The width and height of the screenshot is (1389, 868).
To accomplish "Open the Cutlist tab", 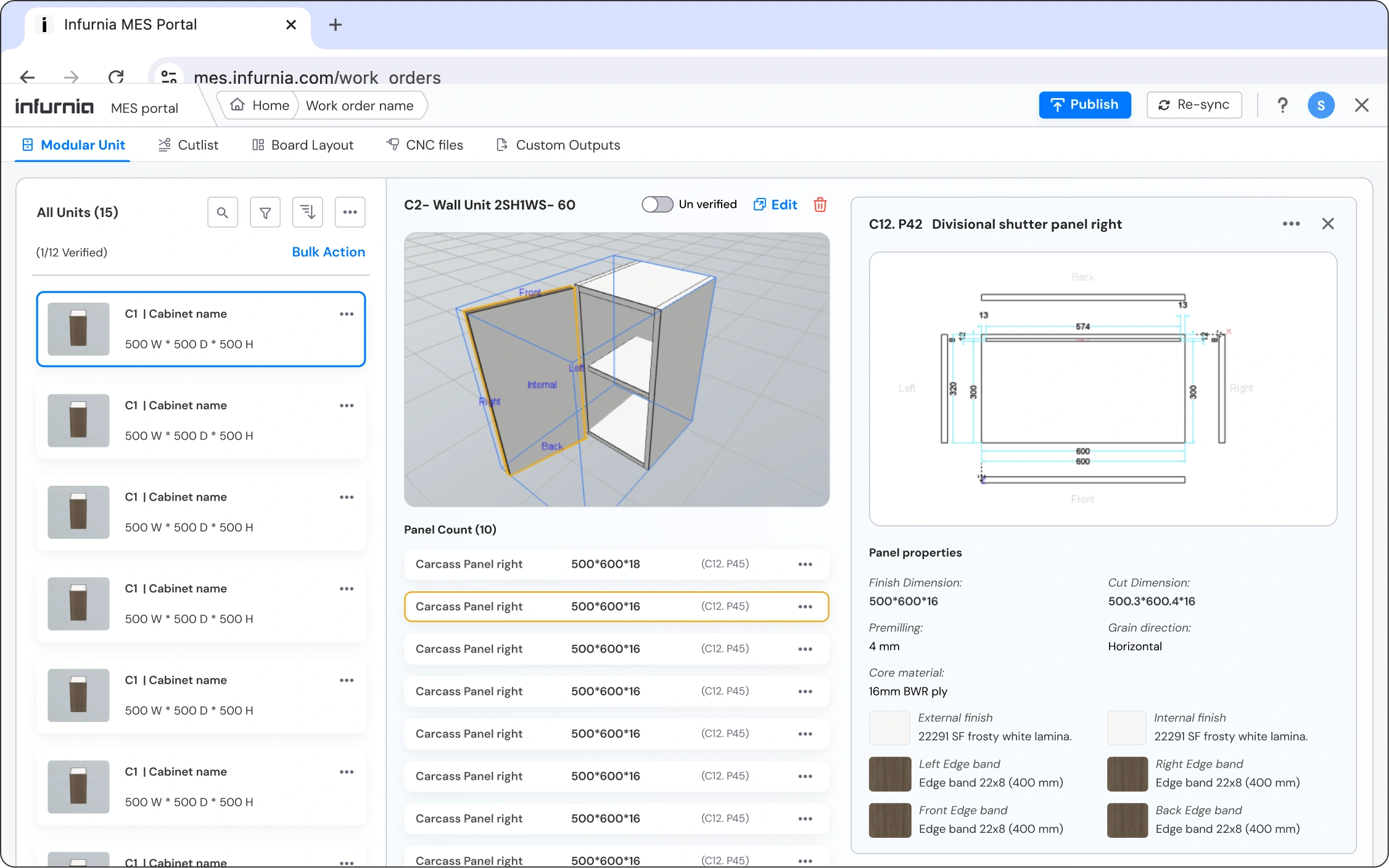I will point(188,145).
